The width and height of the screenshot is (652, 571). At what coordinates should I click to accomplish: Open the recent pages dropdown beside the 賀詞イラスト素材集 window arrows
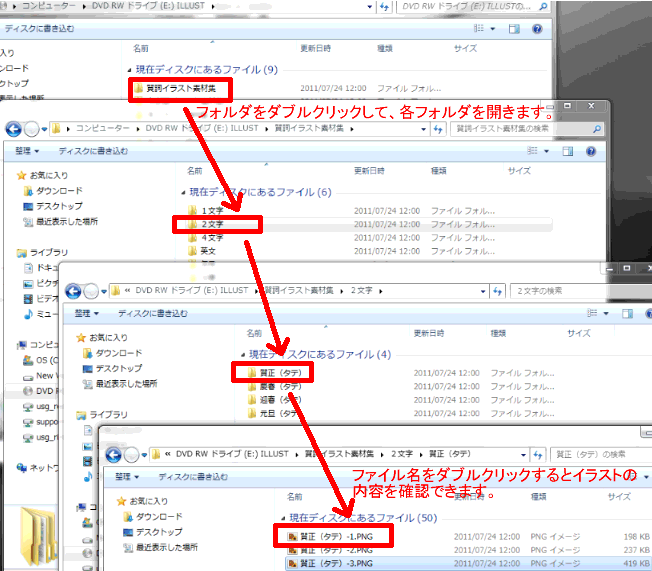44,130
